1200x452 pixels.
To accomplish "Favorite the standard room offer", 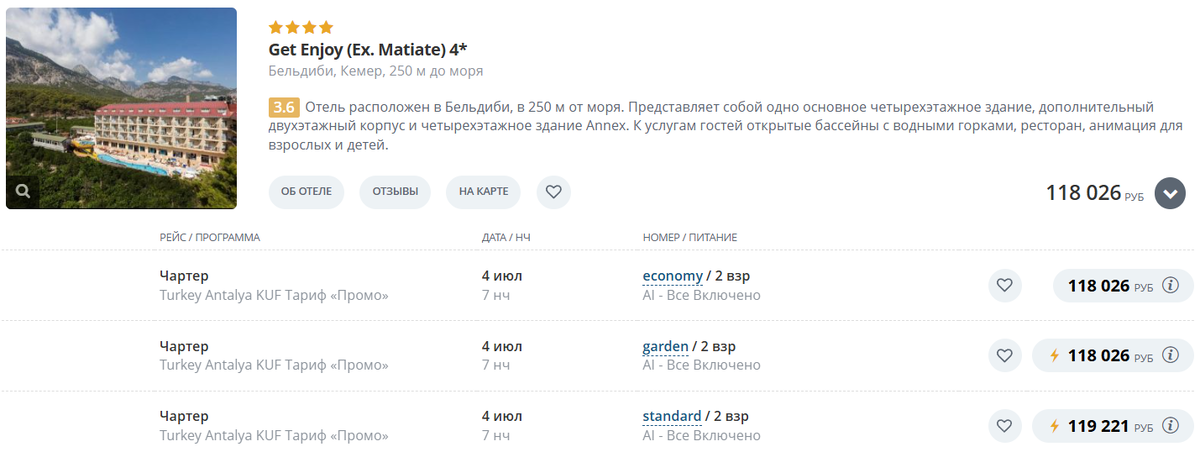I will click(1005, 426).
